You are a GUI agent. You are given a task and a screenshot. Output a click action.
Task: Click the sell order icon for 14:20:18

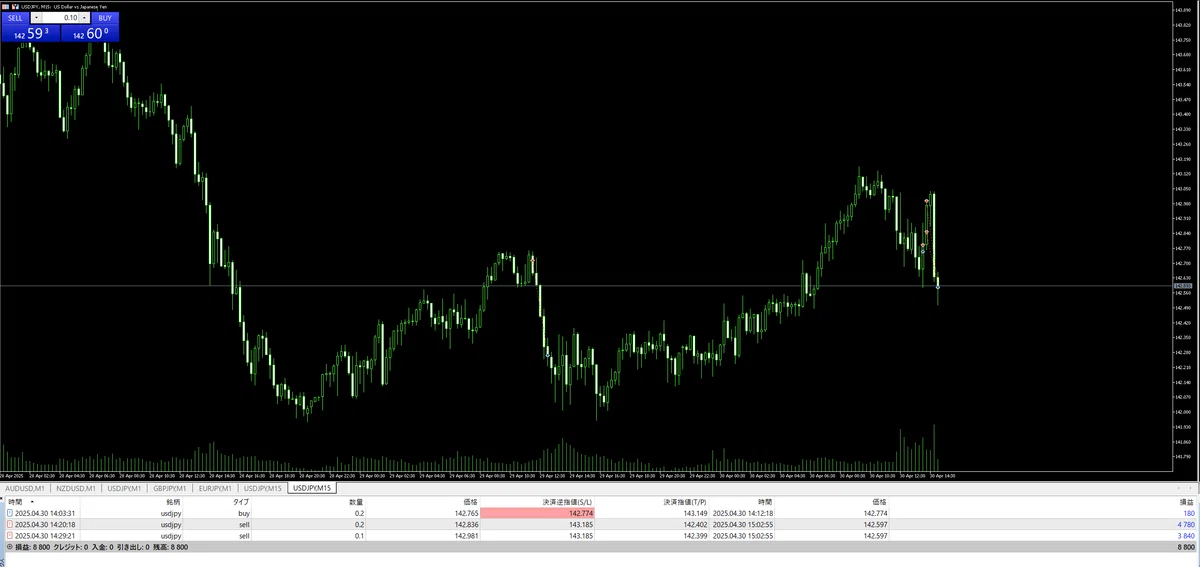[10, 524]
